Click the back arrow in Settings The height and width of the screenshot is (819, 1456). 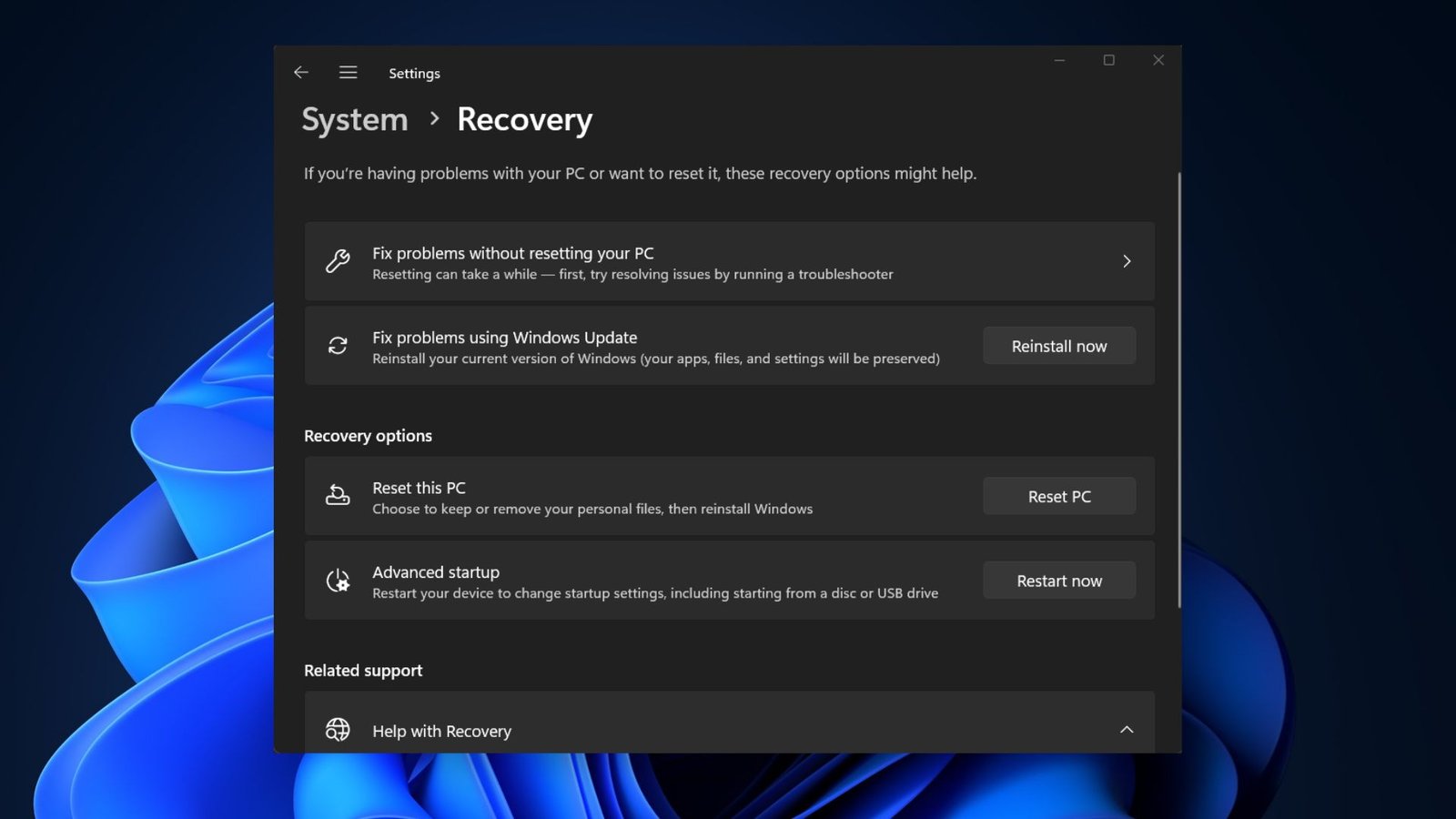[x=300, y=72]
